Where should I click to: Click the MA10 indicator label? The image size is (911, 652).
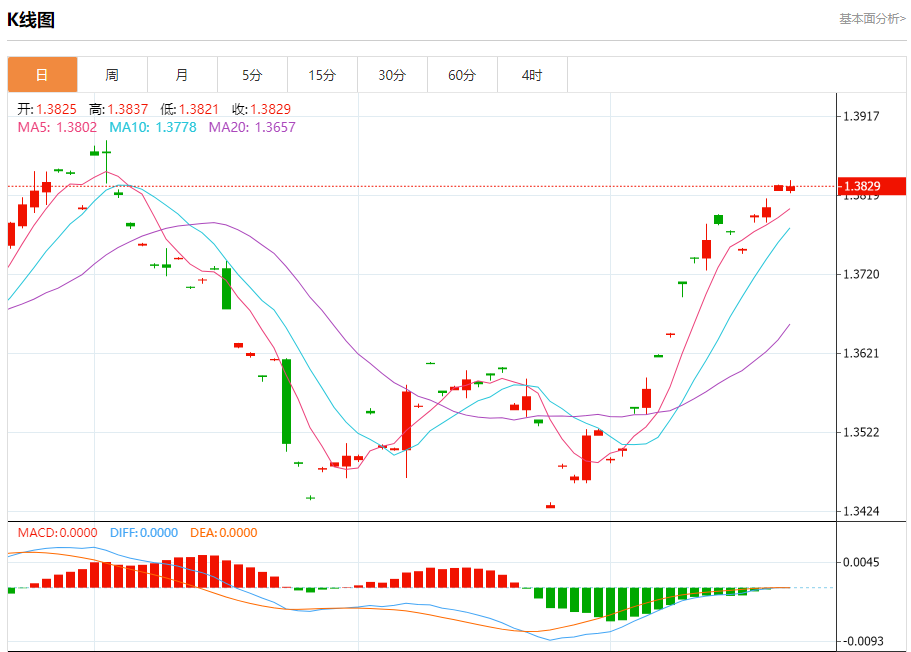click(153, 127)
